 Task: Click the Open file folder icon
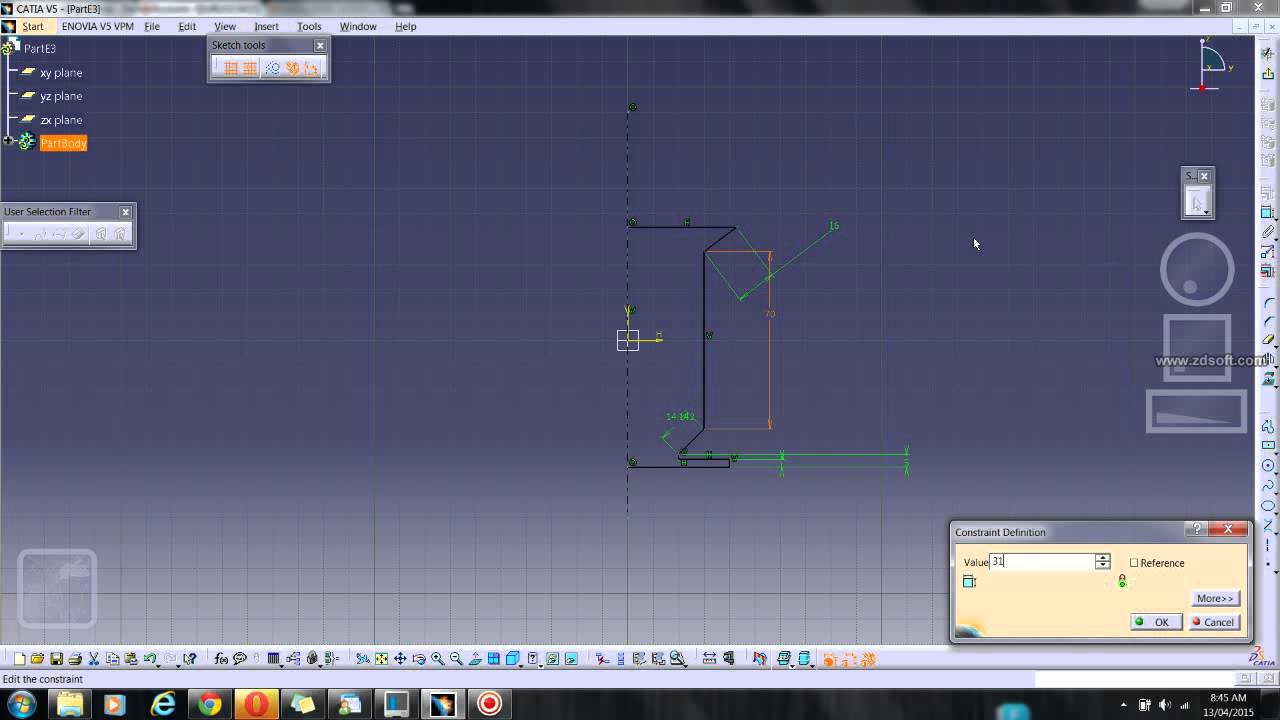click(x=37, y=659)
